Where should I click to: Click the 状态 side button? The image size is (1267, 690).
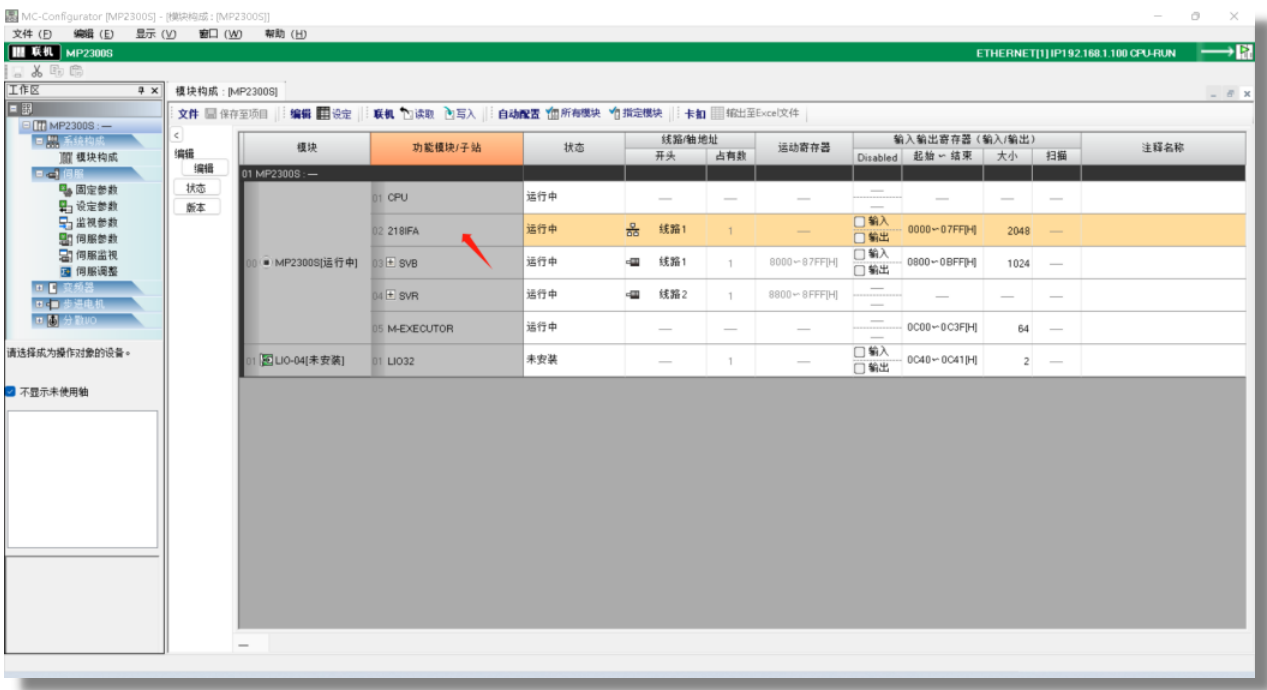(196, 187)
